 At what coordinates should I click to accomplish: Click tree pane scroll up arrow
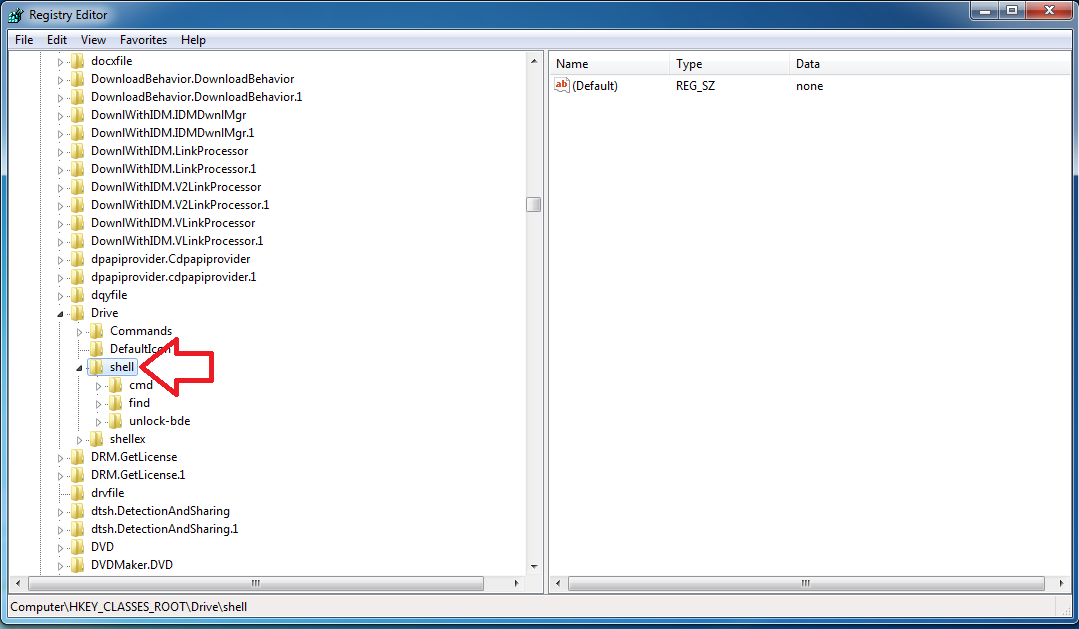click(534, 61)
